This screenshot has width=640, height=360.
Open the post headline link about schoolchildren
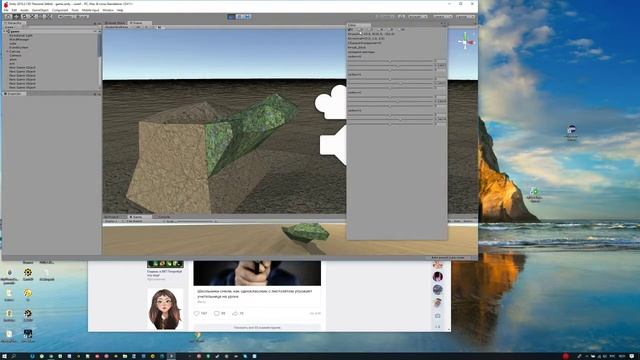pos(255,294)
